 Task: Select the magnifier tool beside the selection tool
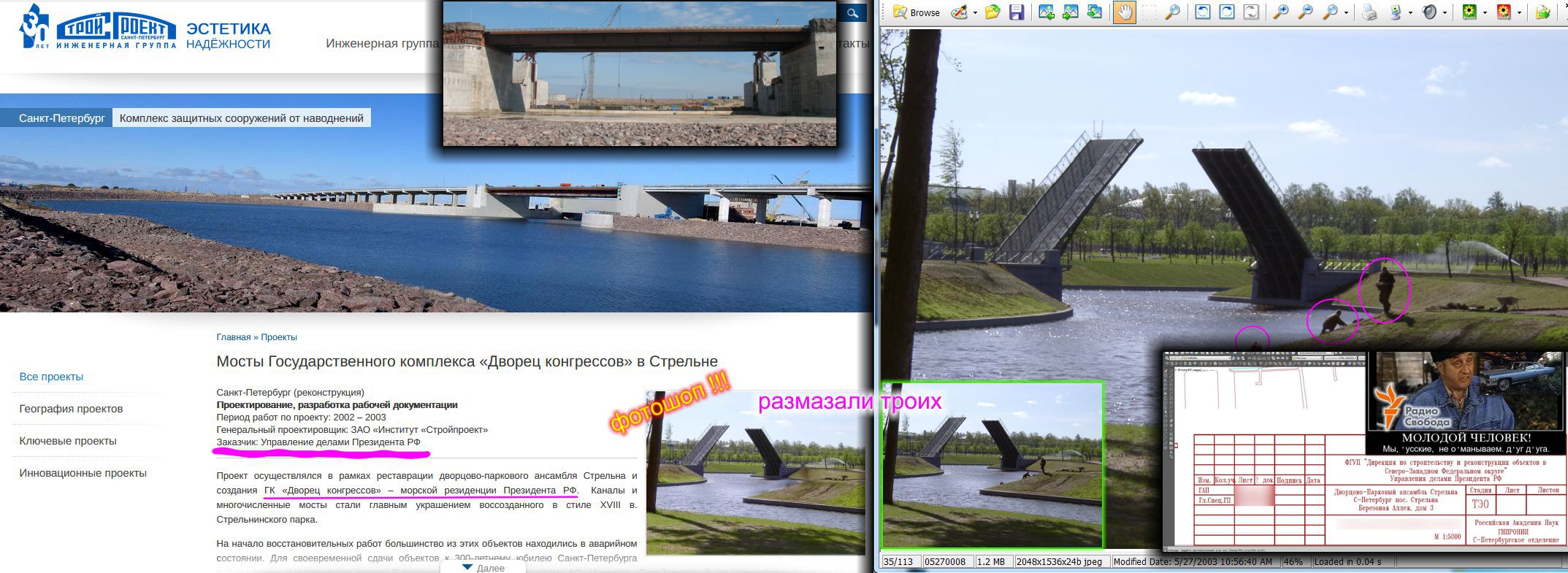1173,12
